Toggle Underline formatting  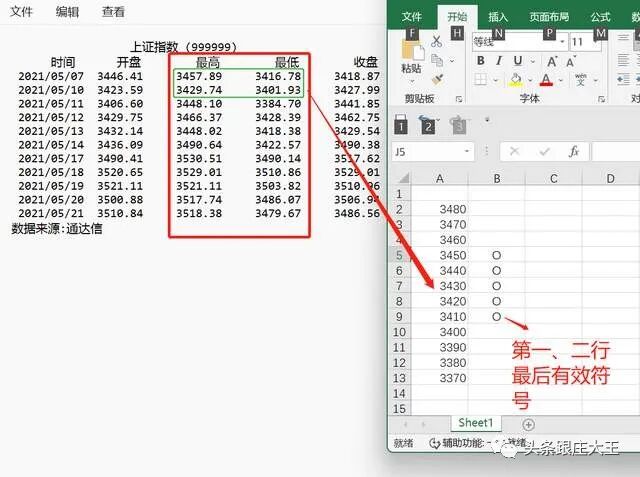(518, 61)
